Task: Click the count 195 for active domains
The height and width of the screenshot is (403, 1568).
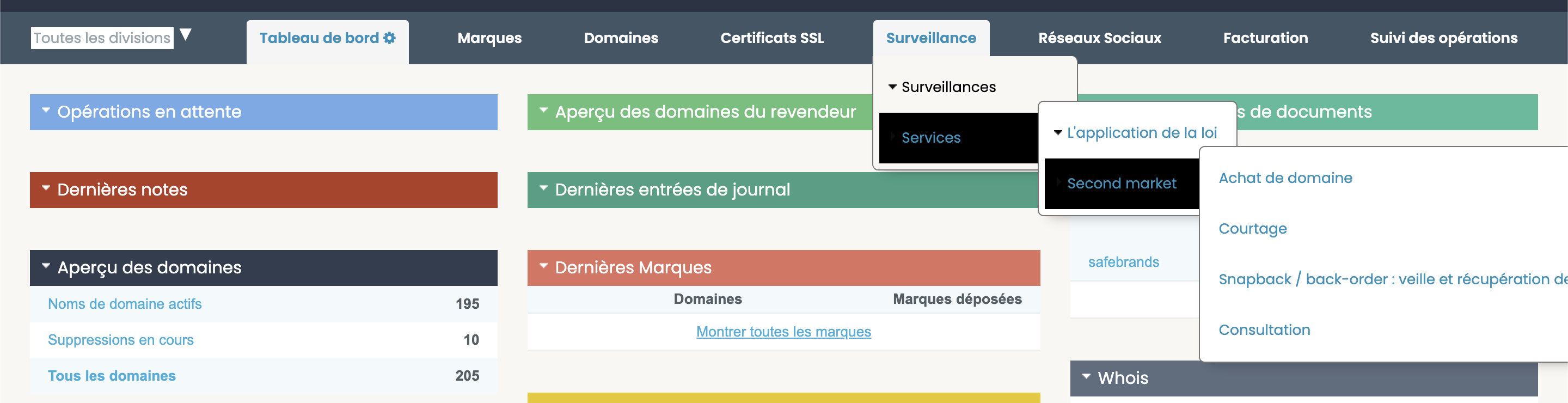Action: [468, 304]
